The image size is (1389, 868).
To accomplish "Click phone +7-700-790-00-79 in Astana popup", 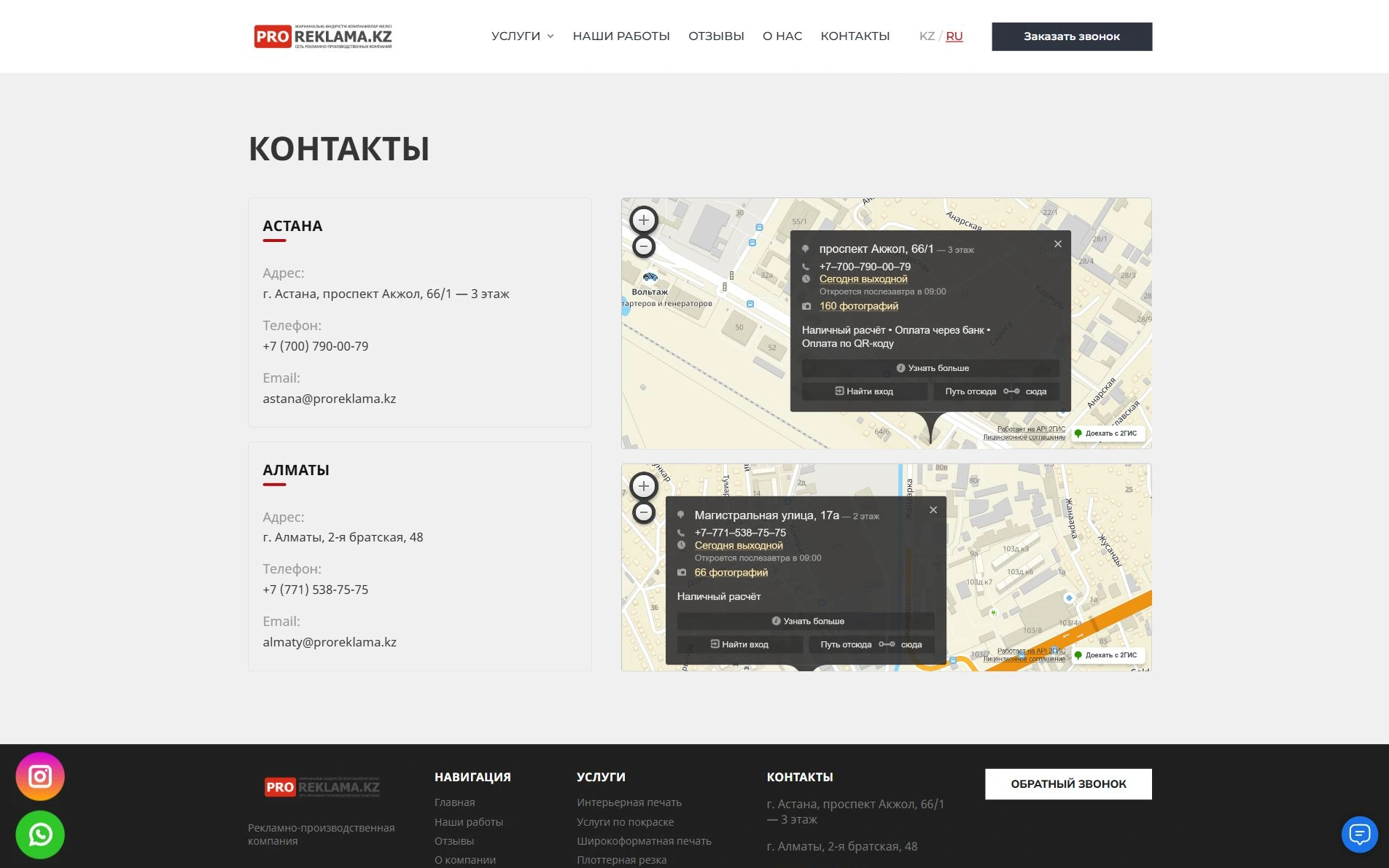I will (865, 267).
